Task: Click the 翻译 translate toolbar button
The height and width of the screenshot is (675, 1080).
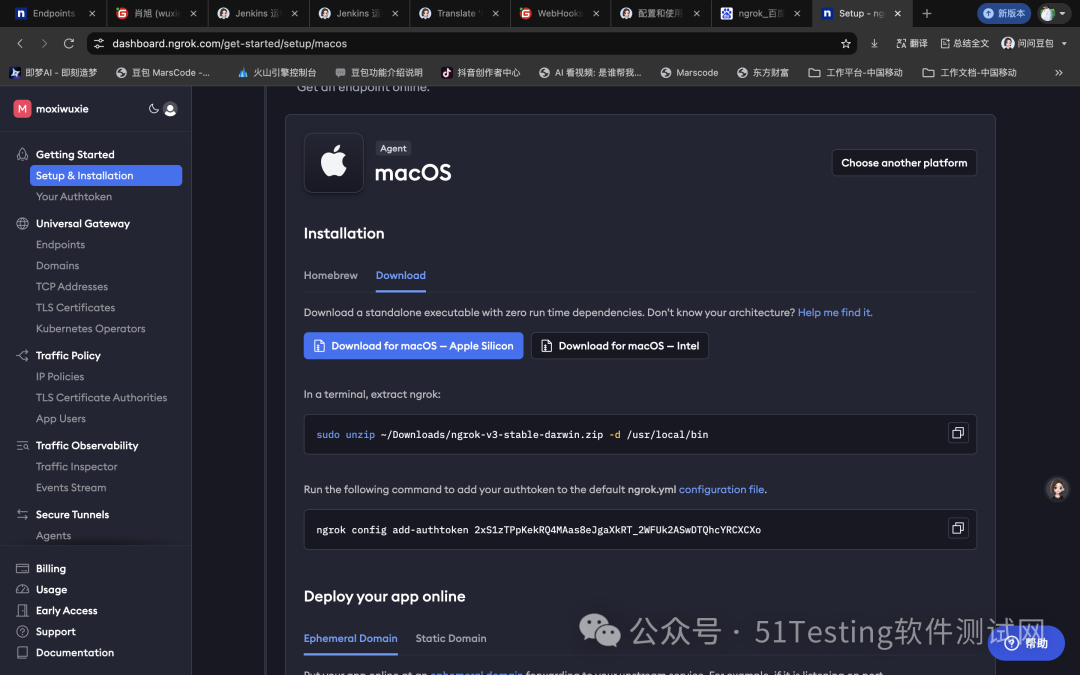Action: pyautogui.click(x=911, y=43)
